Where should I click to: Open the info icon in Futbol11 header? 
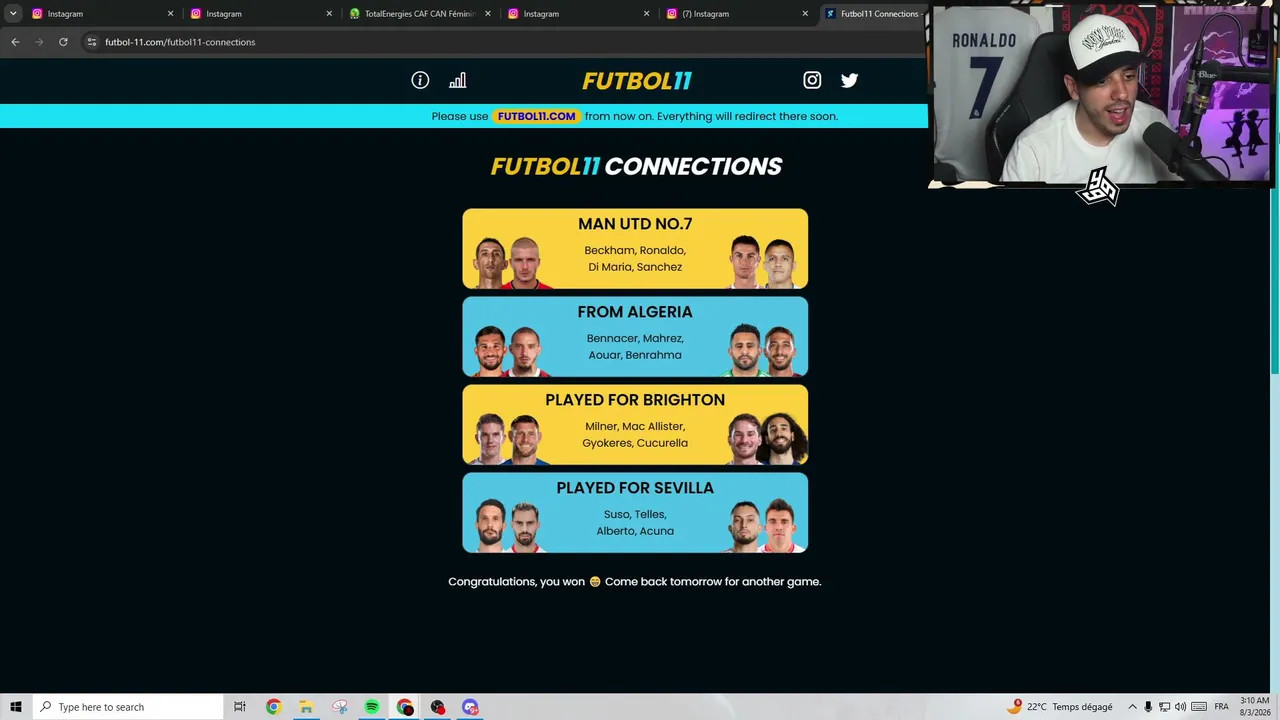pyautogui.click(x=420, y=80)
